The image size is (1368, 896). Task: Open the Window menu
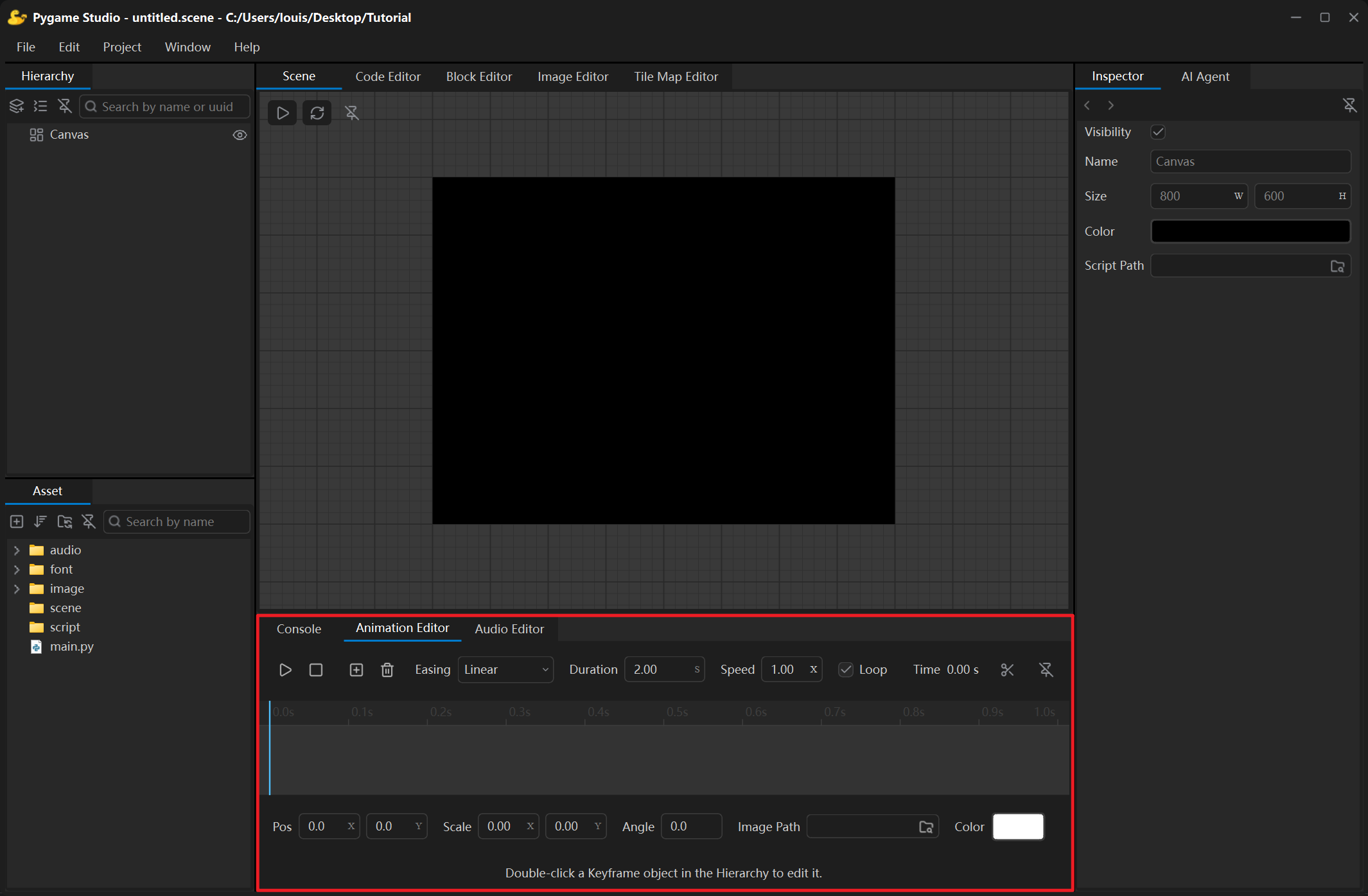[x=188, y=47]
